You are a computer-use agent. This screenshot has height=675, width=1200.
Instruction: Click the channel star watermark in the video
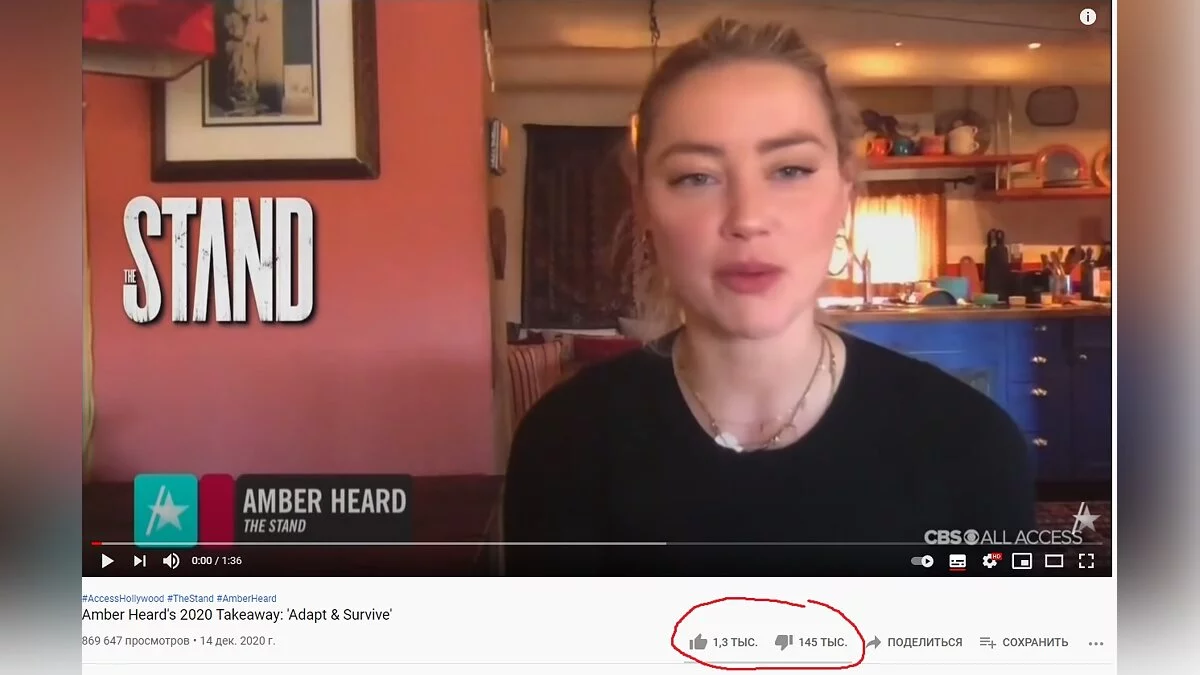tap(1085, 518)
